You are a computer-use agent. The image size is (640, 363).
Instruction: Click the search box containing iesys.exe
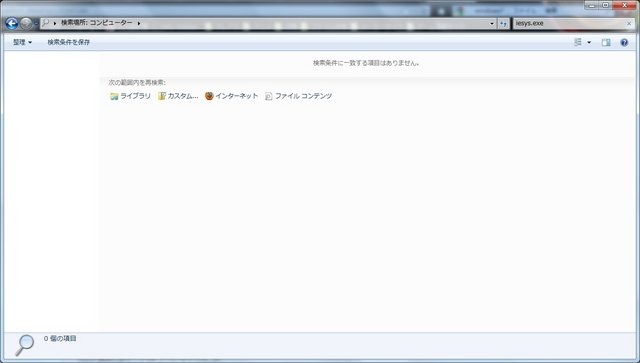coord(569,23)
